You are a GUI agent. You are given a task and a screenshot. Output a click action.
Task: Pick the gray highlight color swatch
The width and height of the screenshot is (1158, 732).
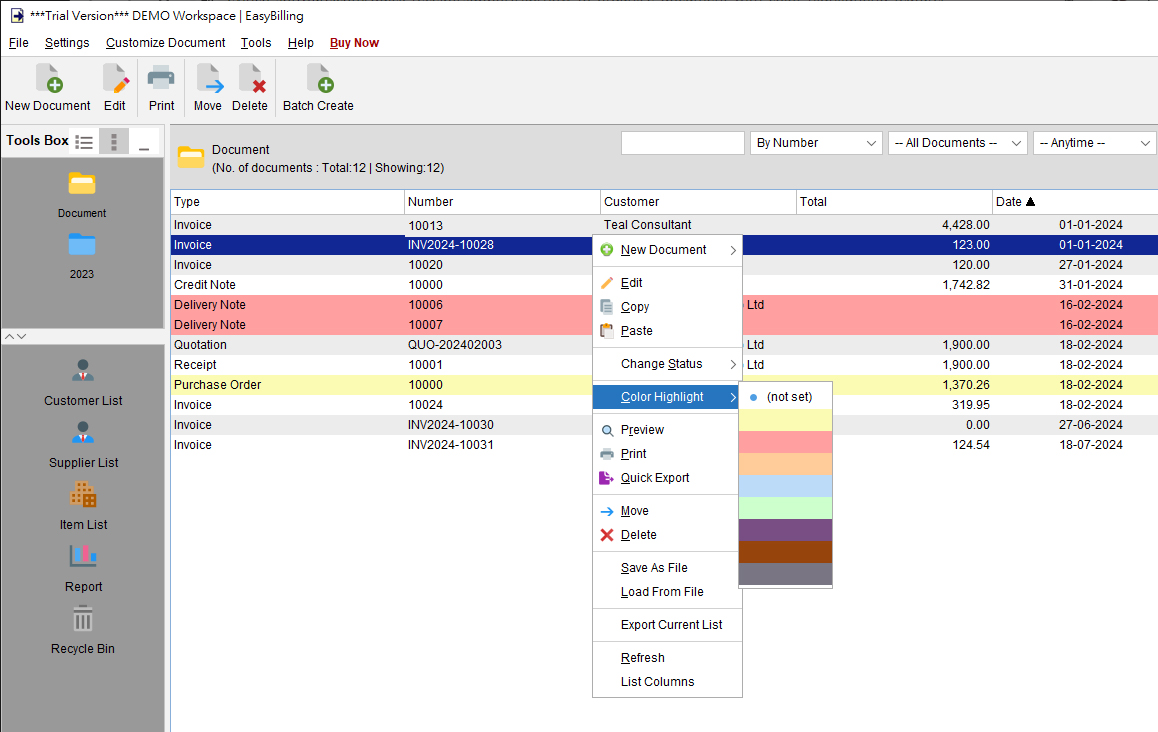coord(785,574)
